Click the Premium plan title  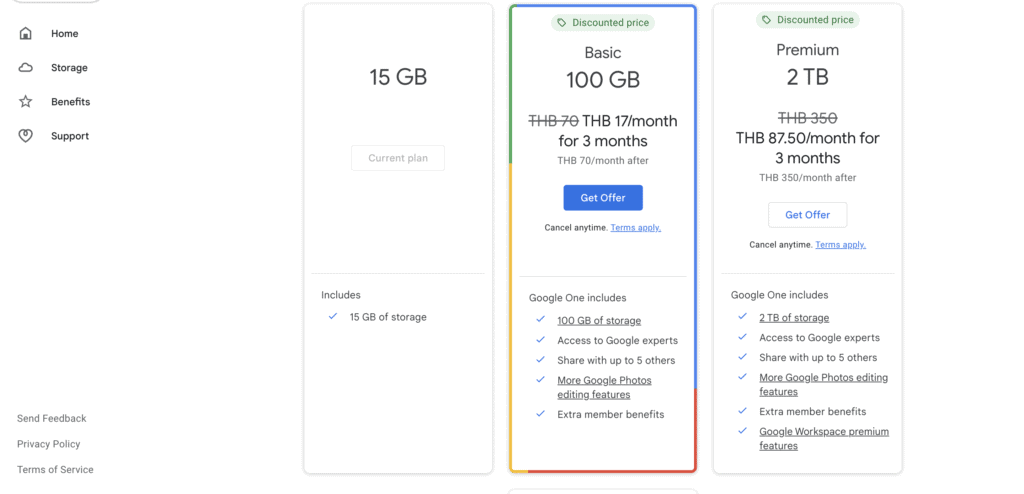click(808, 50)
